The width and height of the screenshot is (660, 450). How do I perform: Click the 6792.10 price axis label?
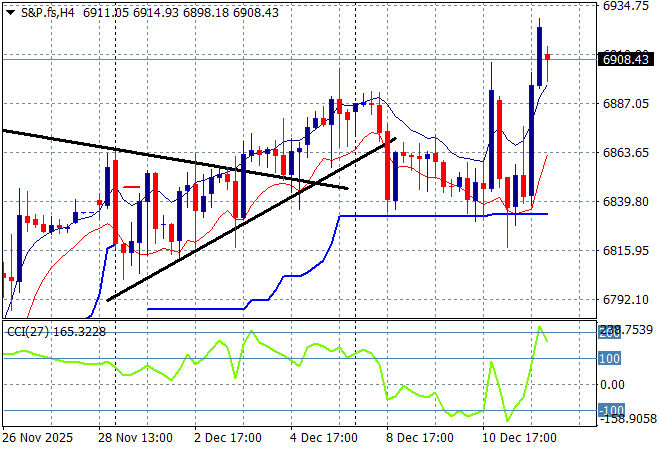click(626, 300)
